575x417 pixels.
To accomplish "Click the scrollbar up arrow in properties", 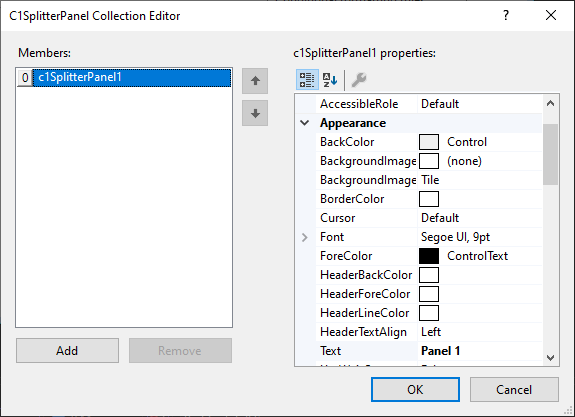I will [550, 103].
